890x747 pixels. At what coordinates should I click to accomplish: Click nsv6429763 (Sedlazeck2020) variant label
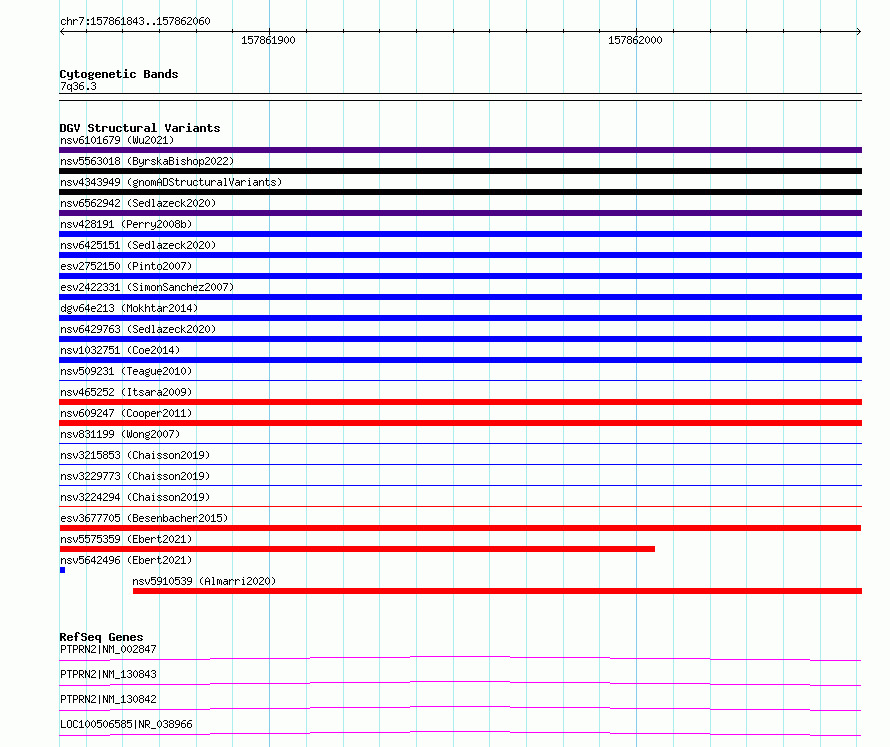138,329
